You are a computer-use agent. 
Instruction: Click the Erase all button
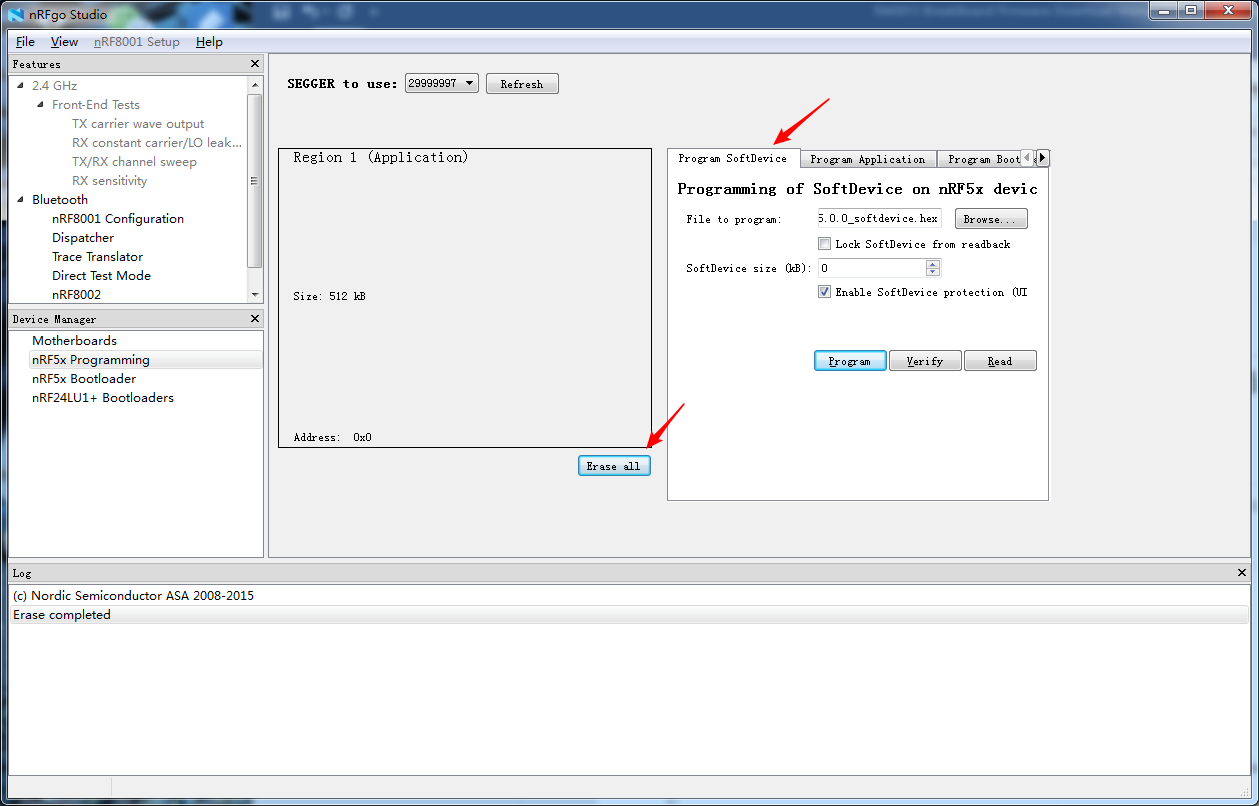(x=614, y=466)
